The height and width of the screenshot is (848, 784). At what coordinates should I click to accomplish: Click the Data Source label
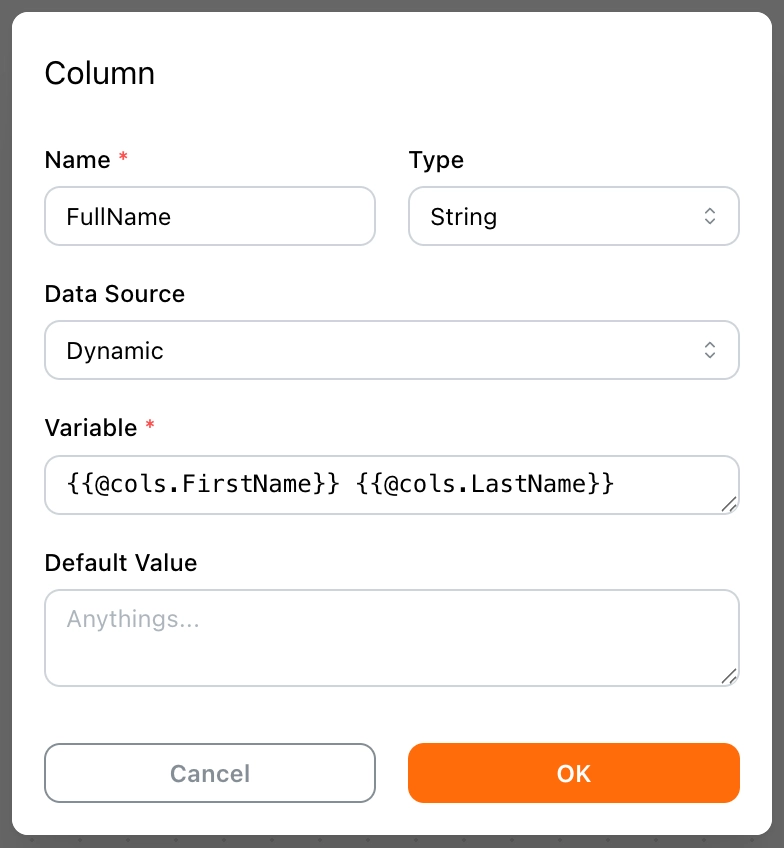115,294
